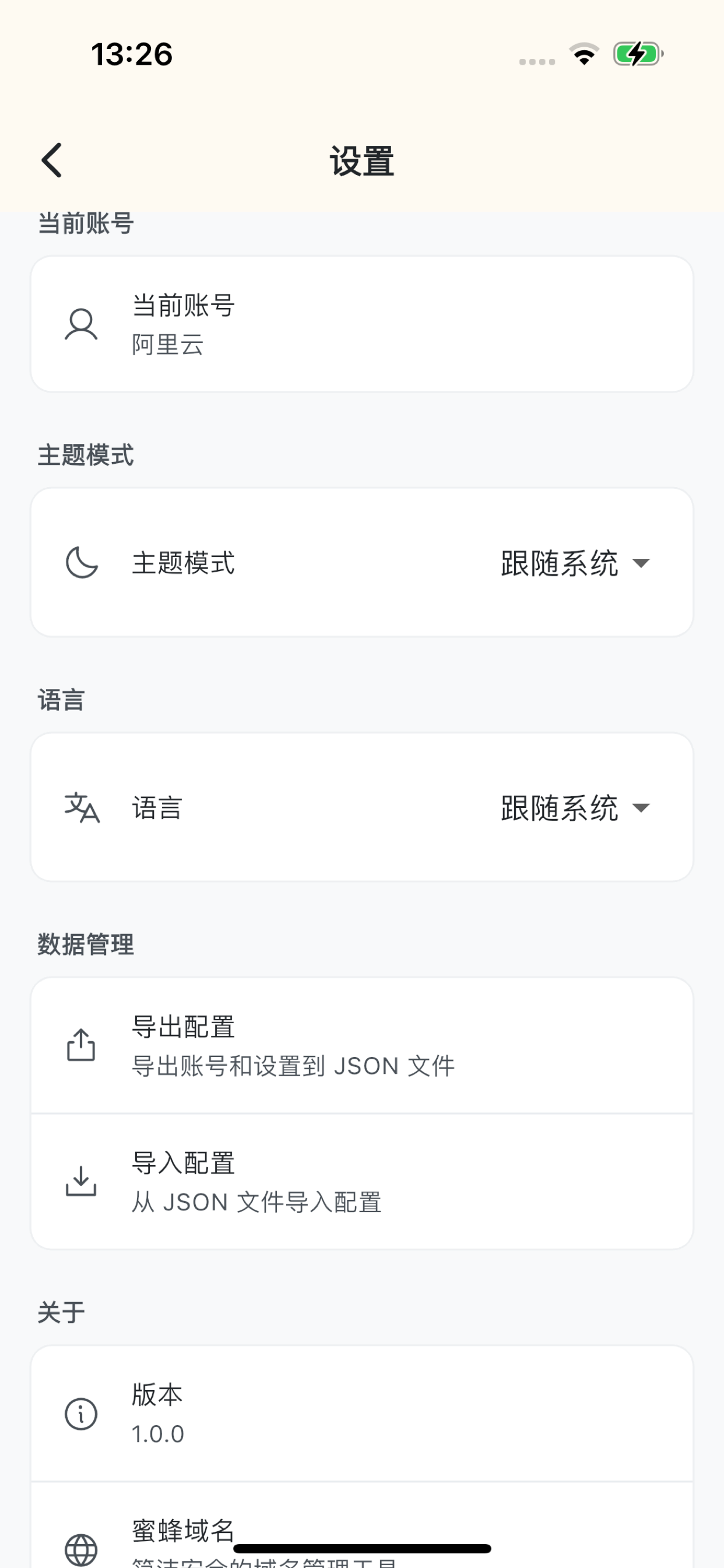Select the 导入配置 row
Screen dimensions: 724x1568
click(362, 1181)
